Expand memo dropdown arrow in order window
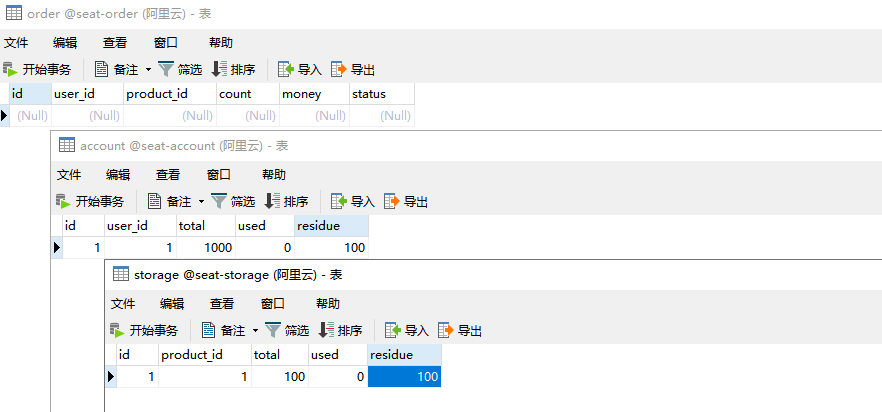Viewport: 882px width, 412px height. (148, 70)
